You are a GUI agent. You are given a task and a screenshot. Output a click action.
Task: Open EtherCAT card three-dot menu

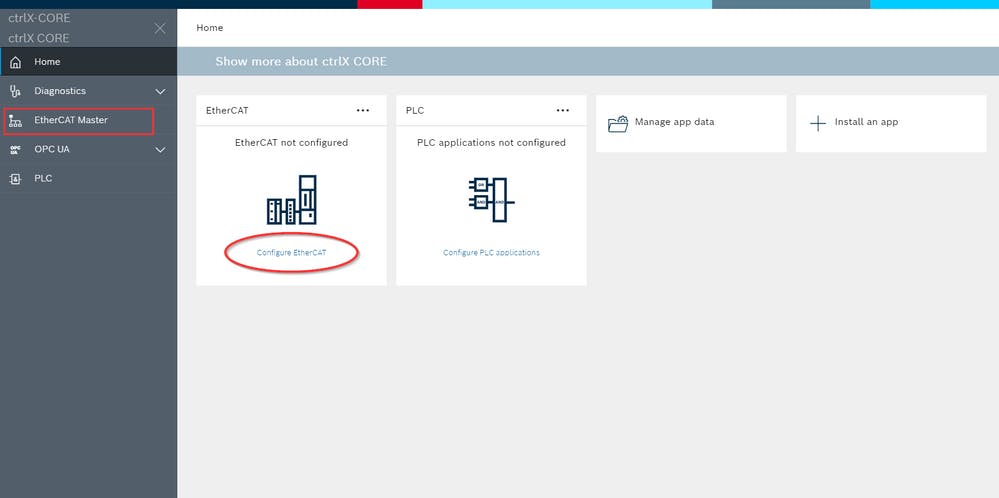click(x=363, y=110)
